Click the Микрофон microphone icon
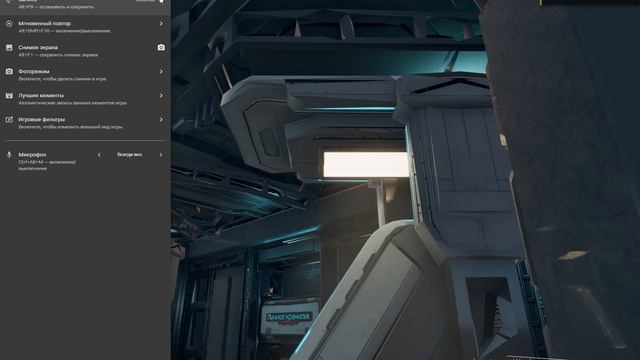This screenshot has width=640, height=360. [9, 155]
